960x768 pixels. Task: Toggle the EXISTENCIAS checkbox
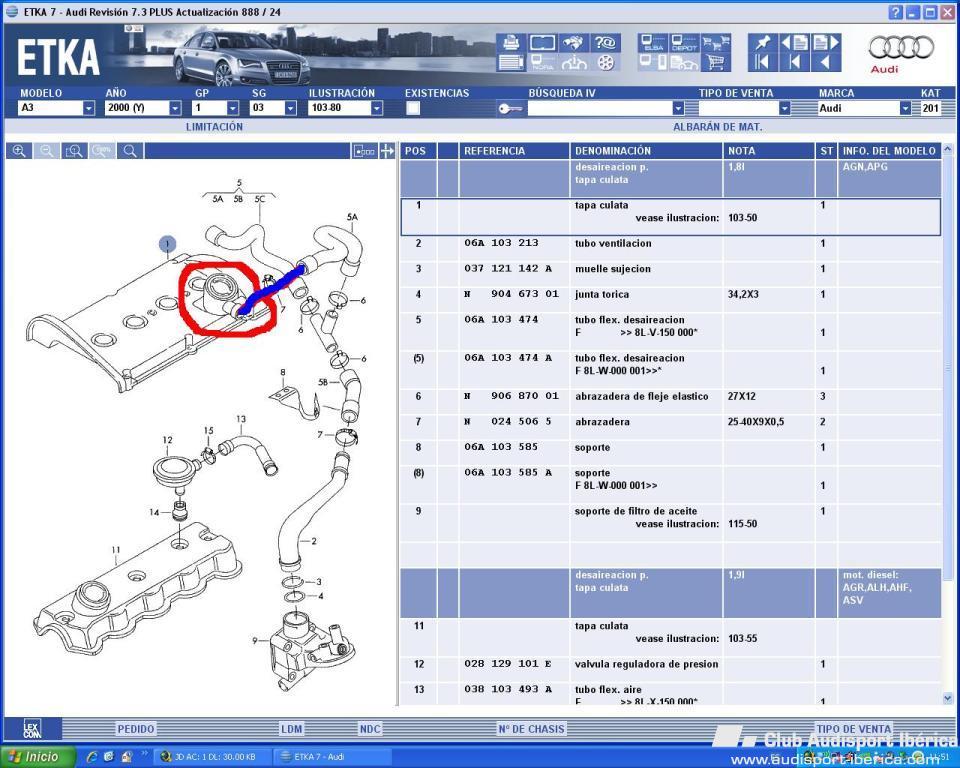(413, 108)
